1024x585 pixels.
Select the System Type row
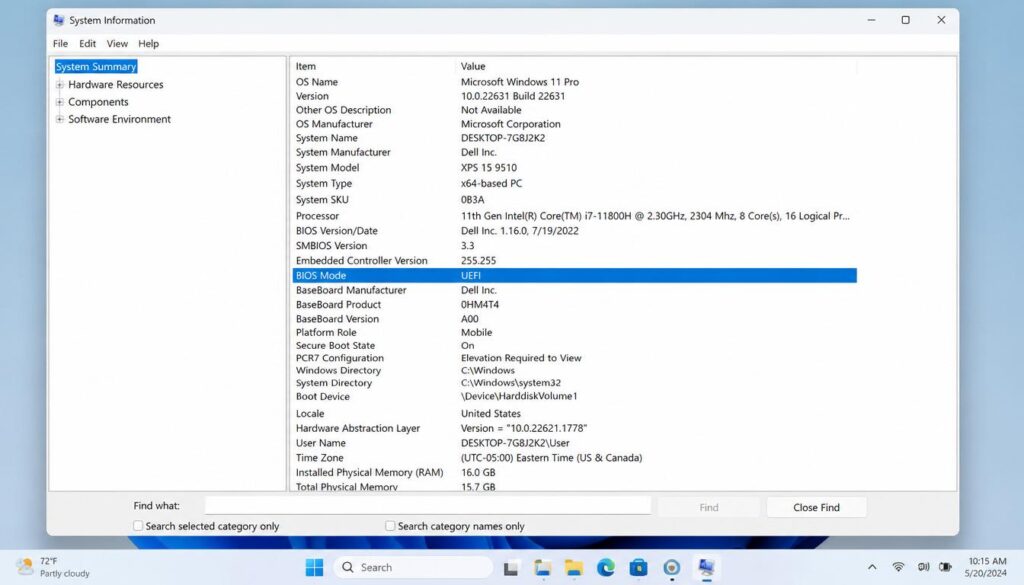click(575, 183)
